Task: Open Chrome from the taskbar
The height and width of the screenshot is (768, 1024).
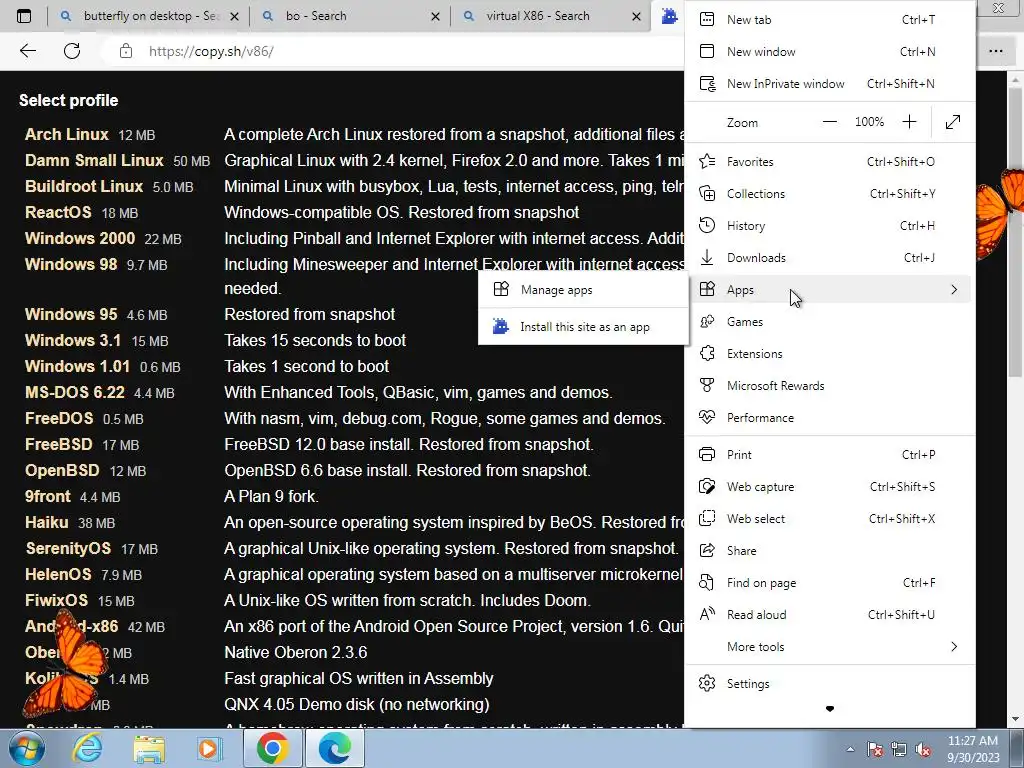Action: (272, 748)
